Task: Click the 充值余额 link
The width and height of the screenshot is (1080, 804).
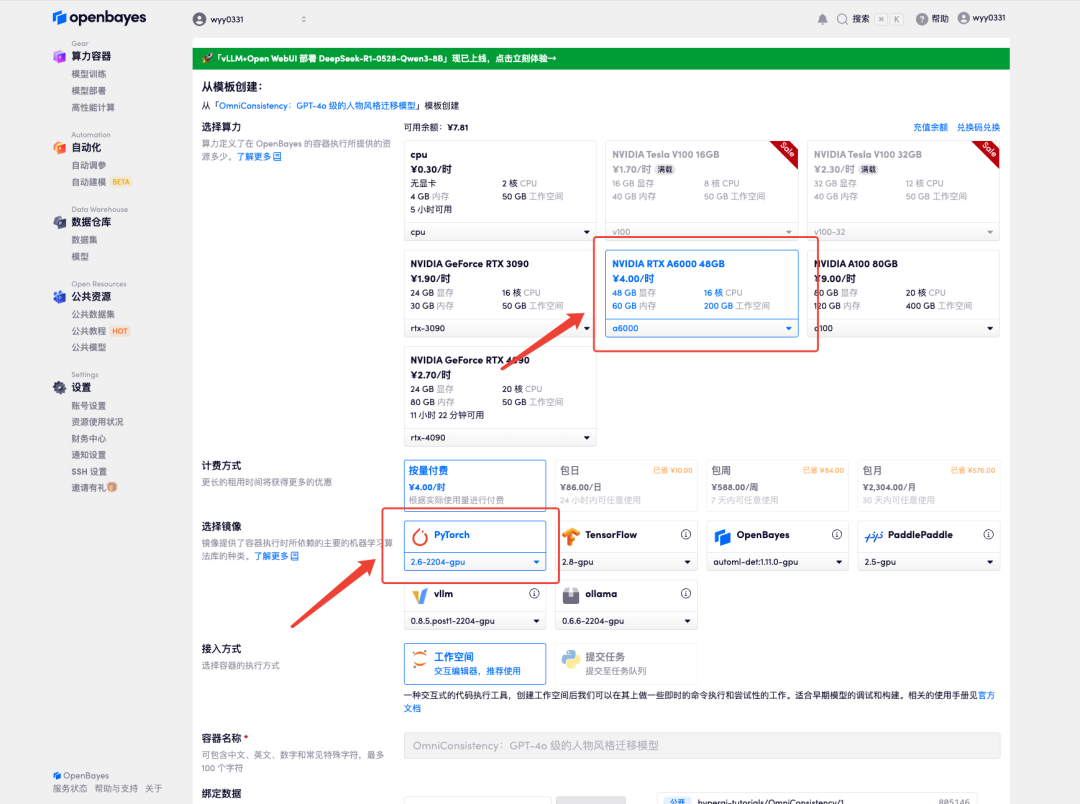Action: (931, 127)
